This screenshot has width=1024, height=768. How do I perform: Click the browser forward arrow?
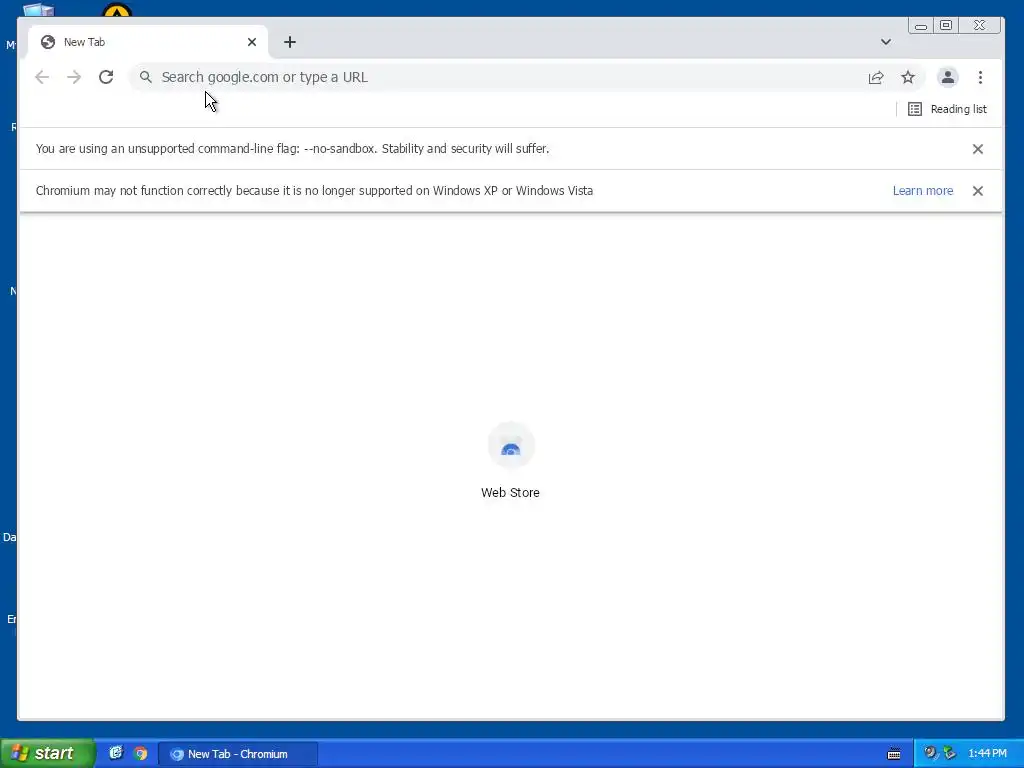point(74,77)
